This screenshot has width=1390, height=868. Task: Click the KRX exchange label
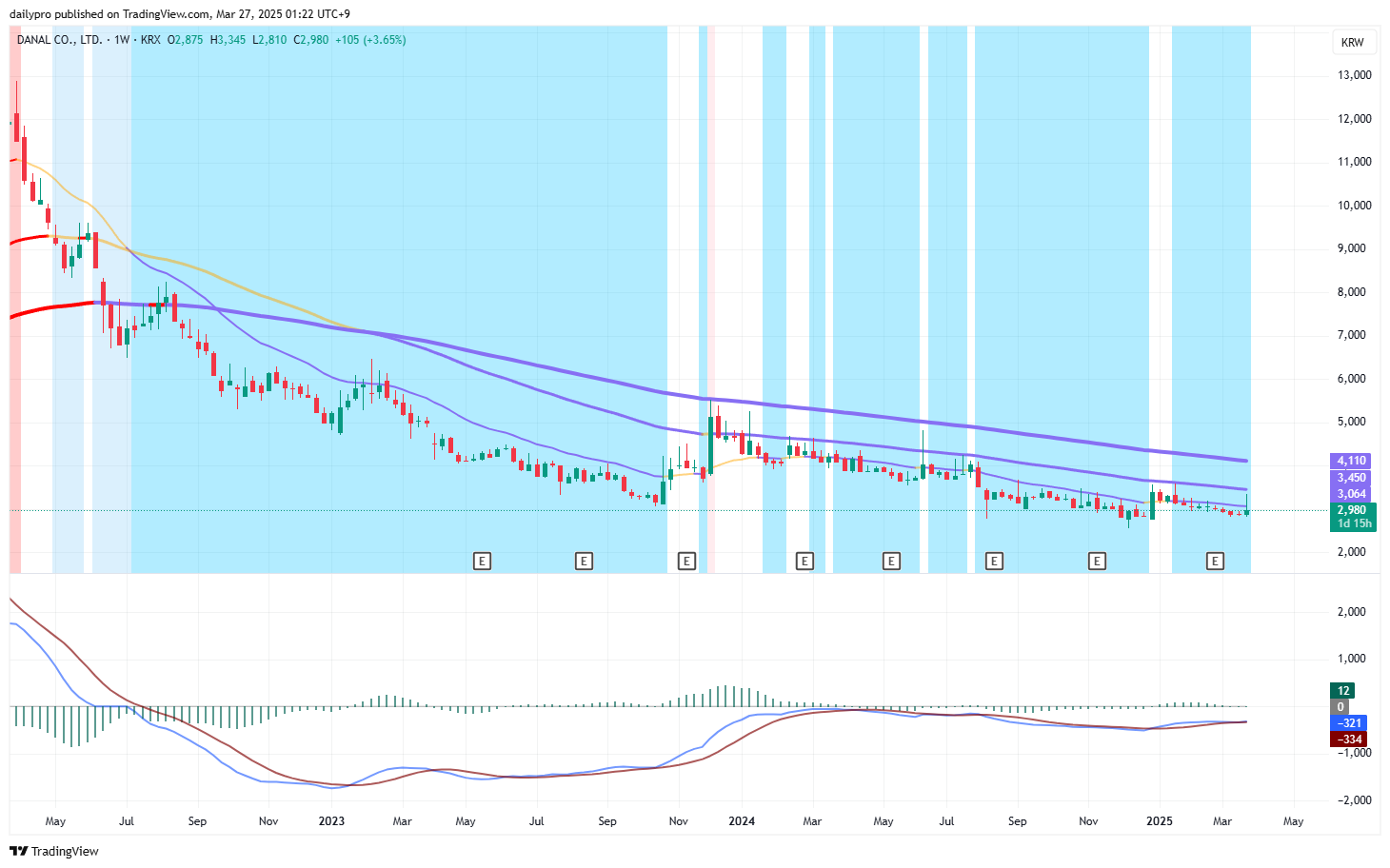[x=150, y=40]
